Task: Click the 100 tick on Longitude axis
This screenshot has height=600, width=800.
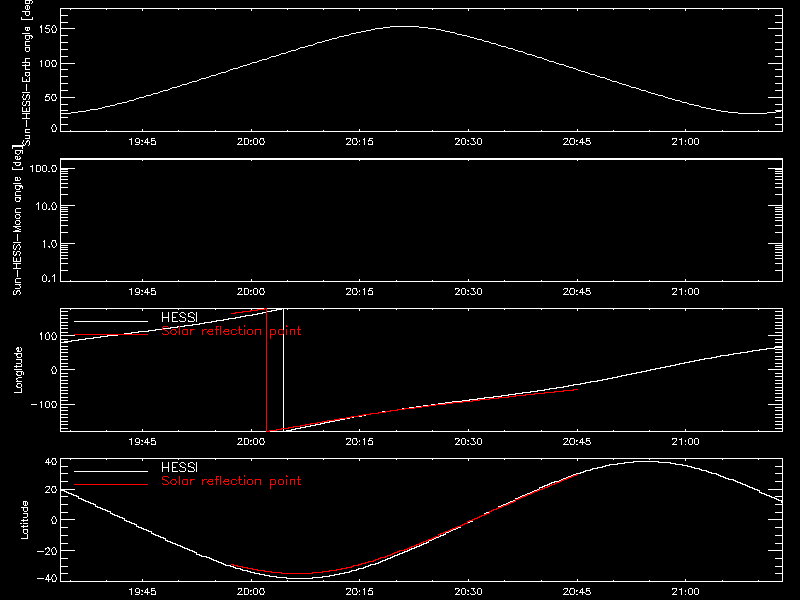Action: 50,336
